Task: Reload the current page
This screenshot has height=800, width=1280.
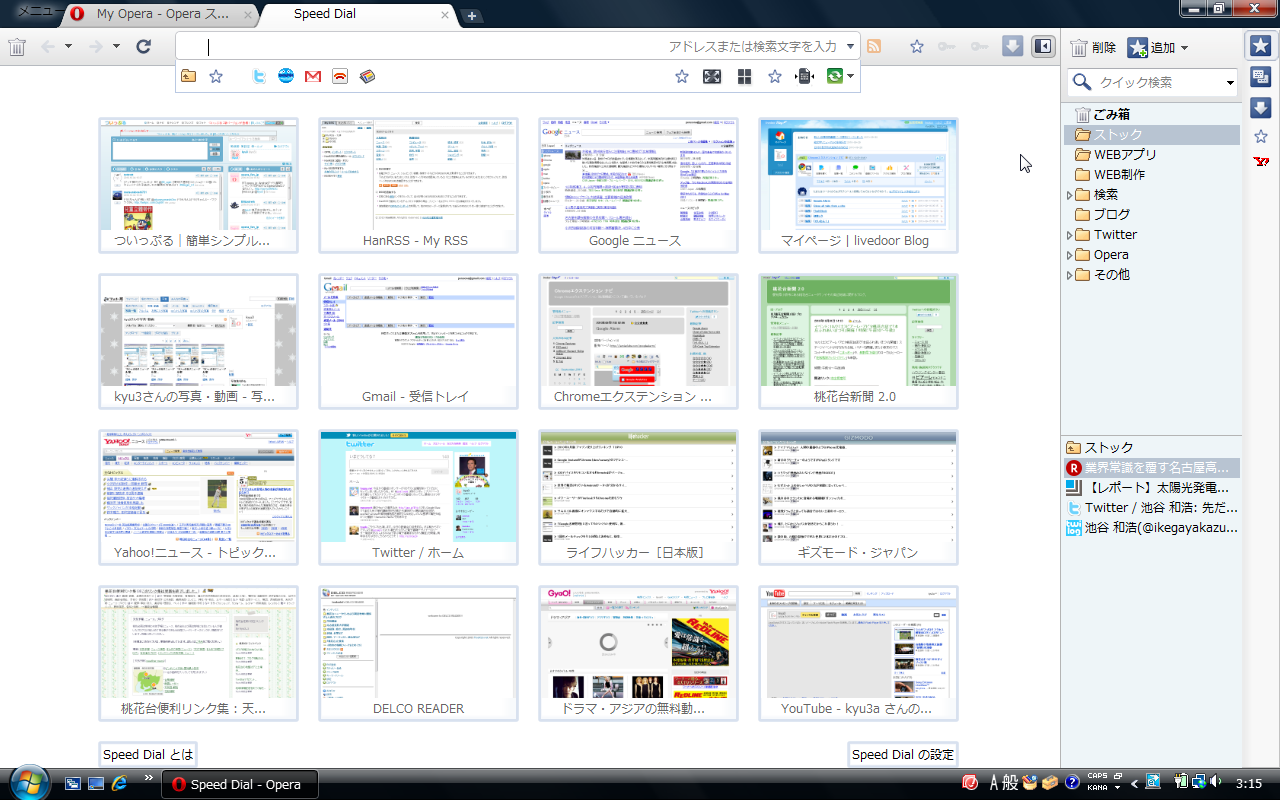Action: (x=143, y=47)
